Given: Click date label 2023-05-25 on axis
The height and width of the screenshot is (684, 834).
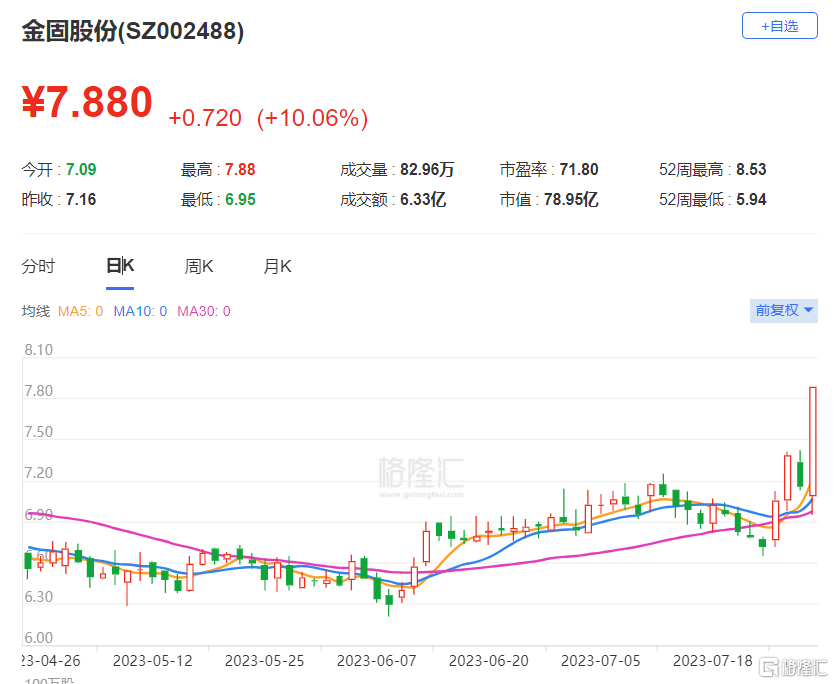Looking at the screenshot, I should (264, 661).
